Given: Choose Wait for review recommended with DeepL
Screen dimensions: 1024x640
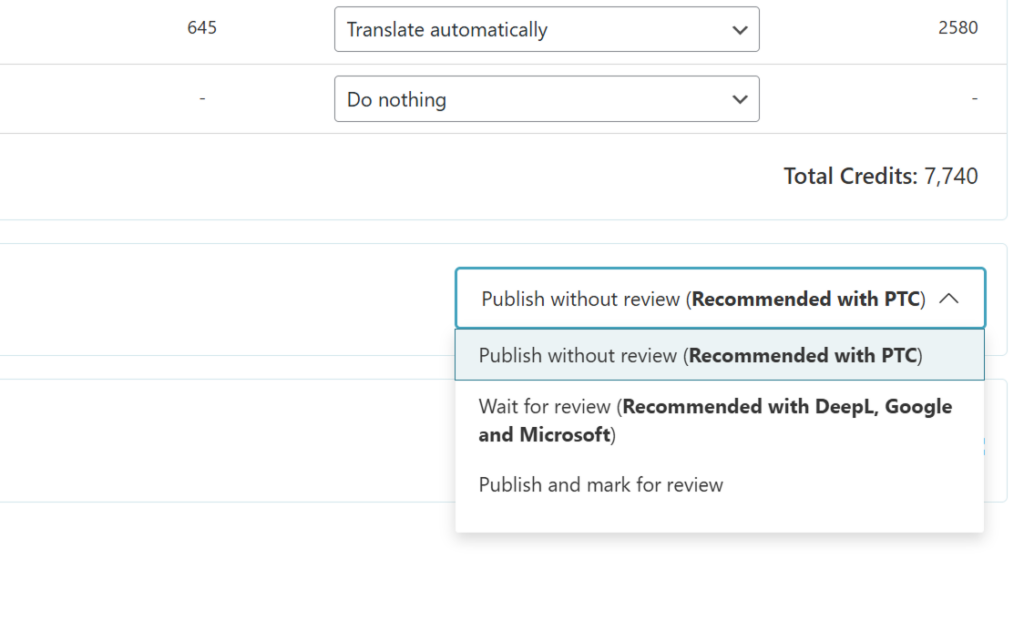Looking at the screenshot, I should (x=716, y=420).
